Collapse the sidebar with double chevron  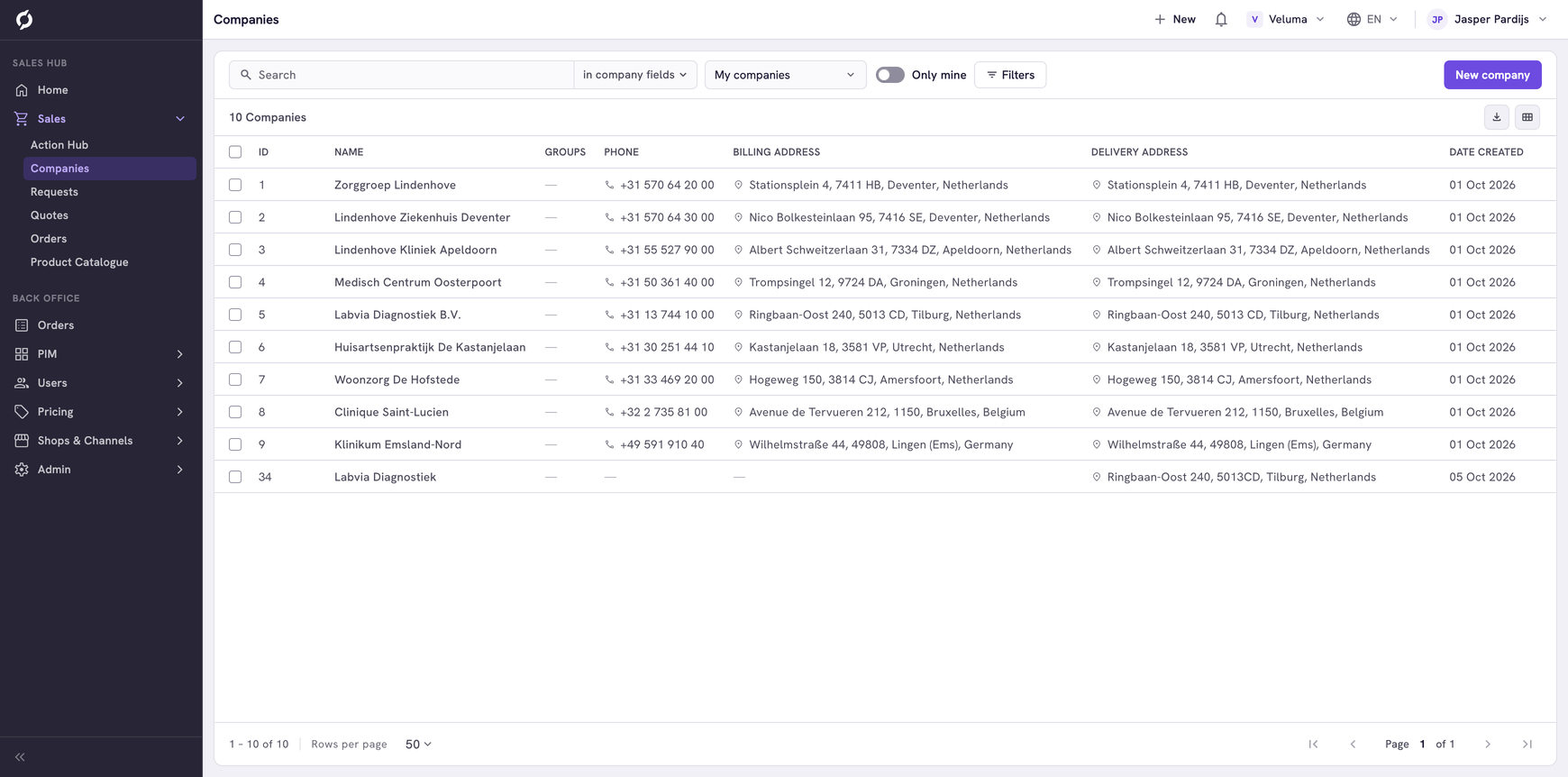tap(20, 757)
